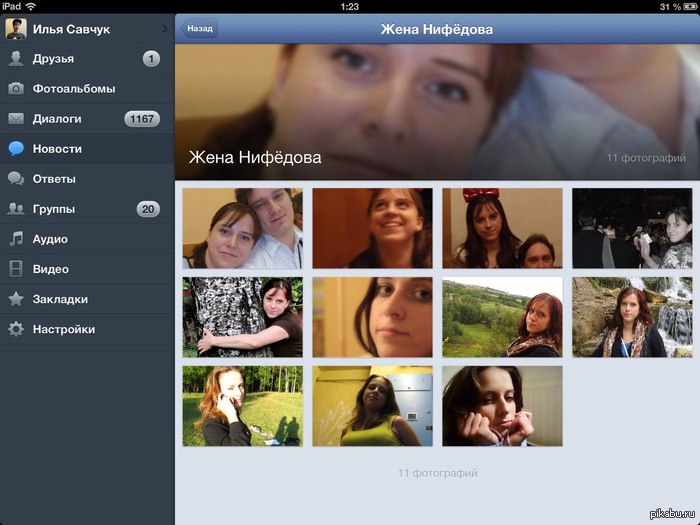This screenshot has width=700, height=525.
Task: Open photo of woman hugging birch tree
Action: [242, 317]
